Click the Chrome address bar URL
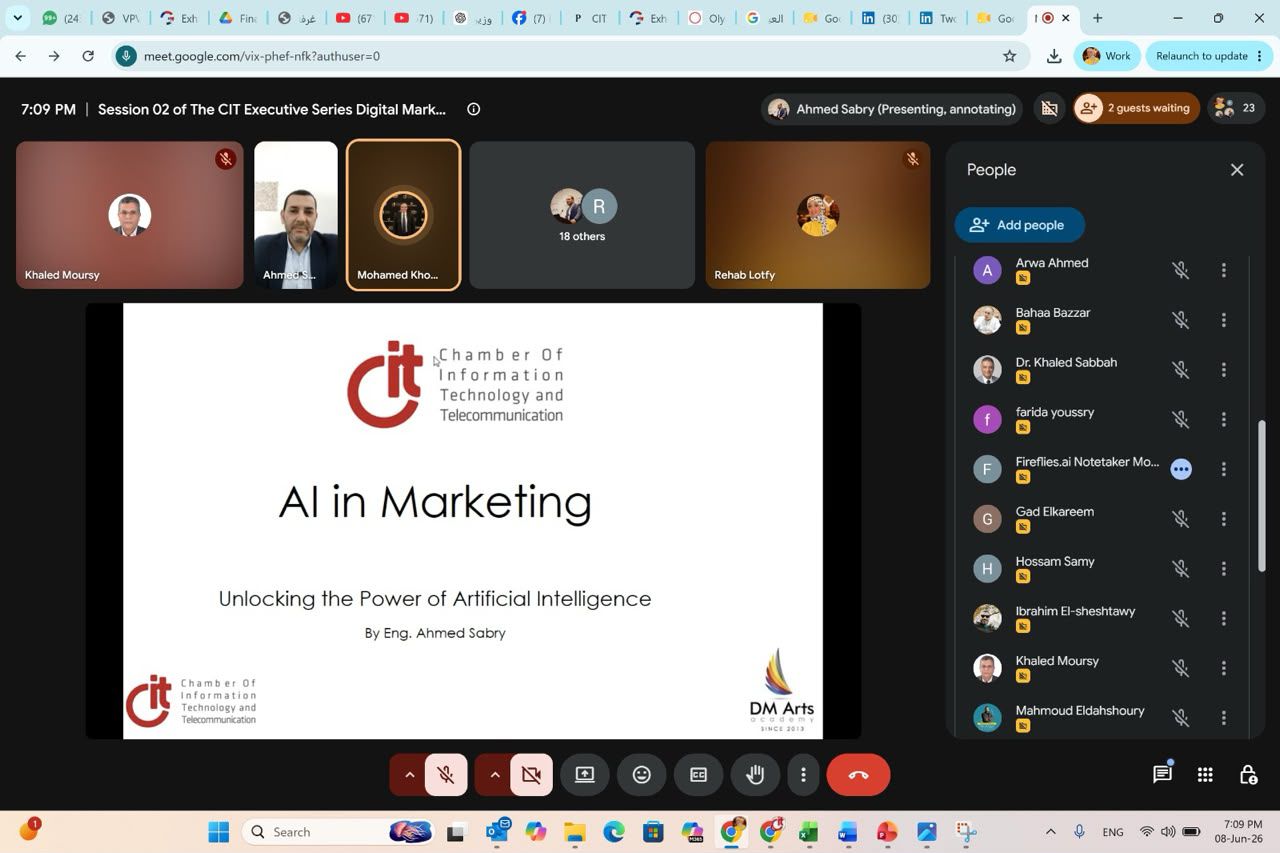Viewport: 1280px width, 853px height. click(262, 56)
